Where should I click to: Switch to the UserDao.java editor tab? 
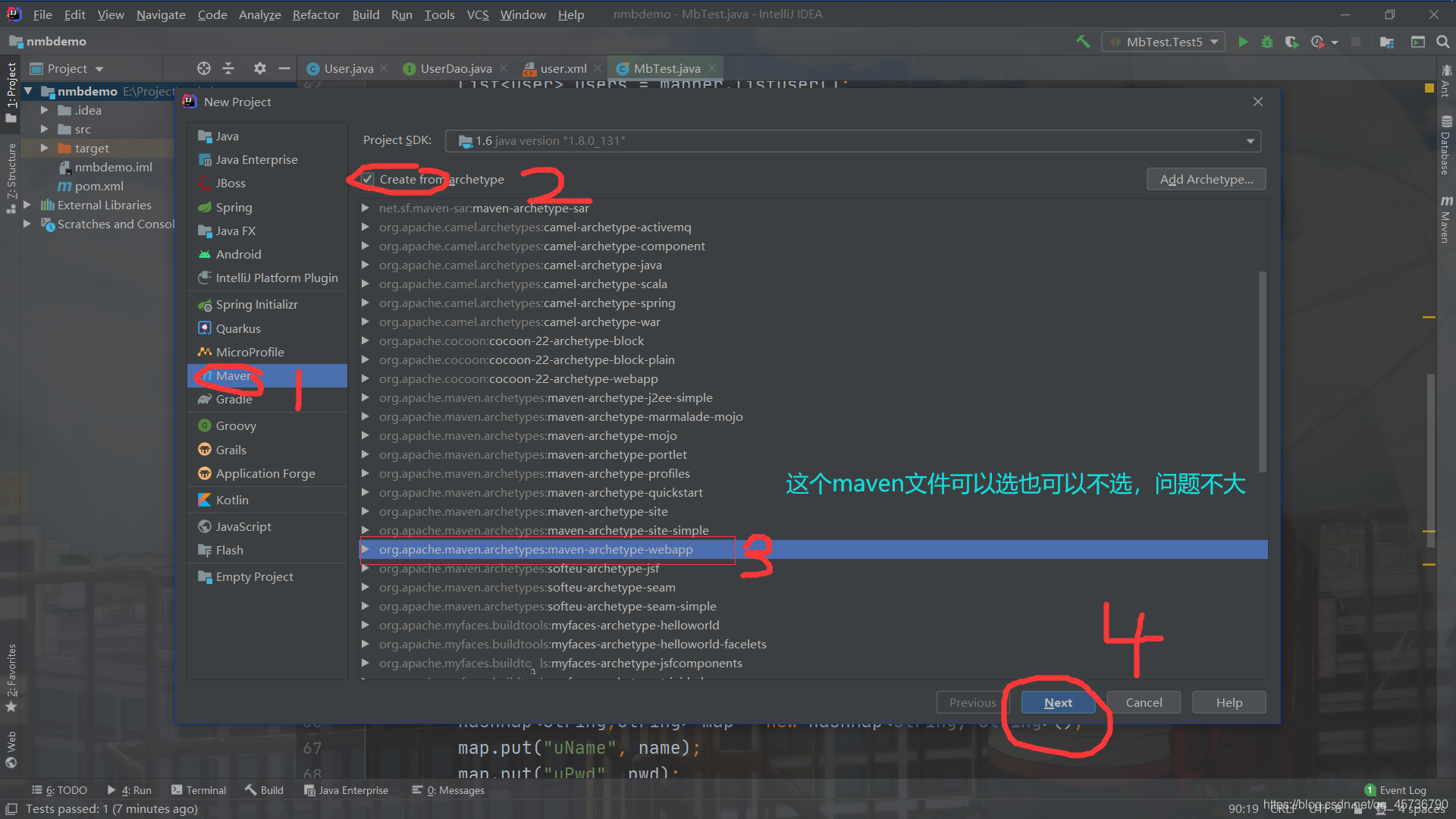point(456,68)
